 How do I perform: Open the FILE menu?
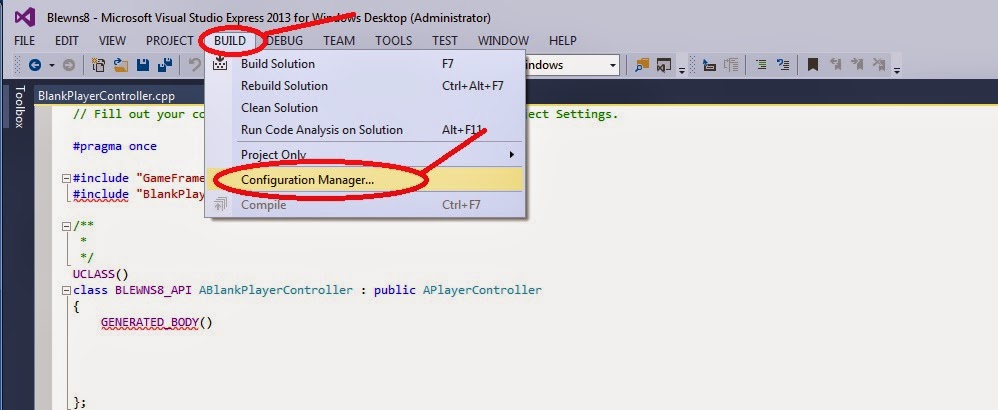(x=24, y=41)
